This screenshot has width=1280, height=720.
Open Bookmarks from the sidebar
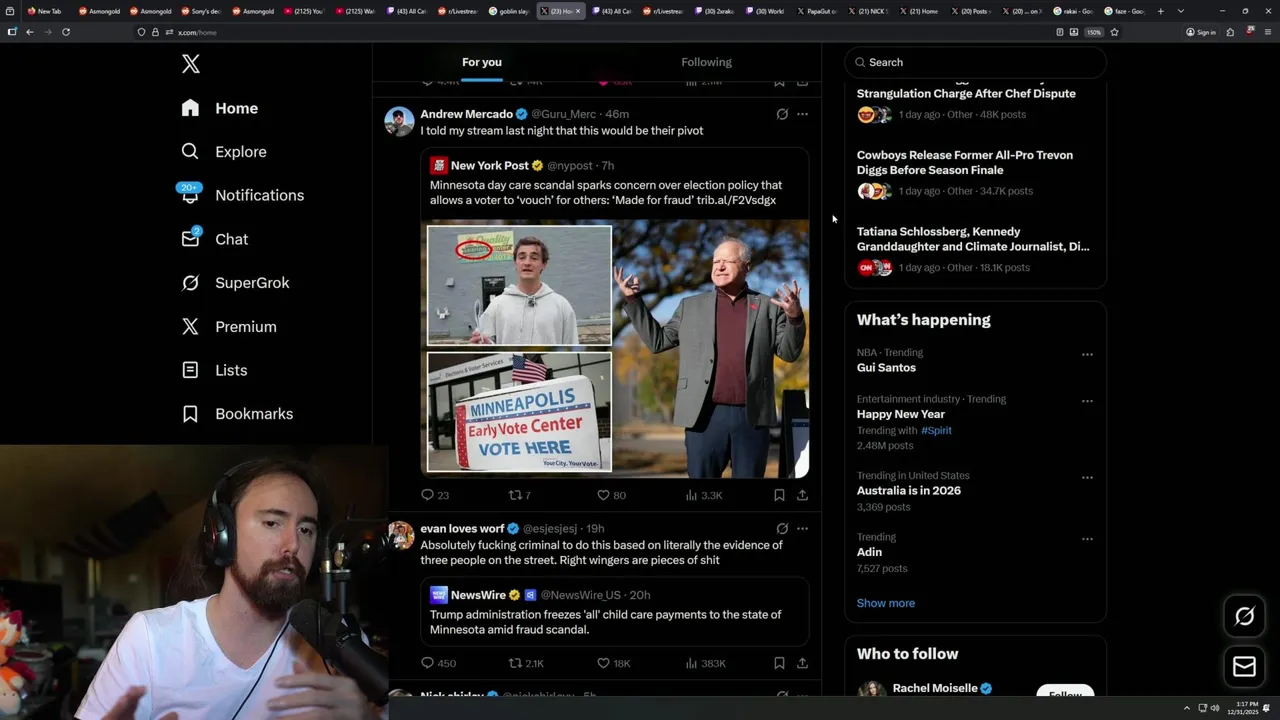click(237, 414)
